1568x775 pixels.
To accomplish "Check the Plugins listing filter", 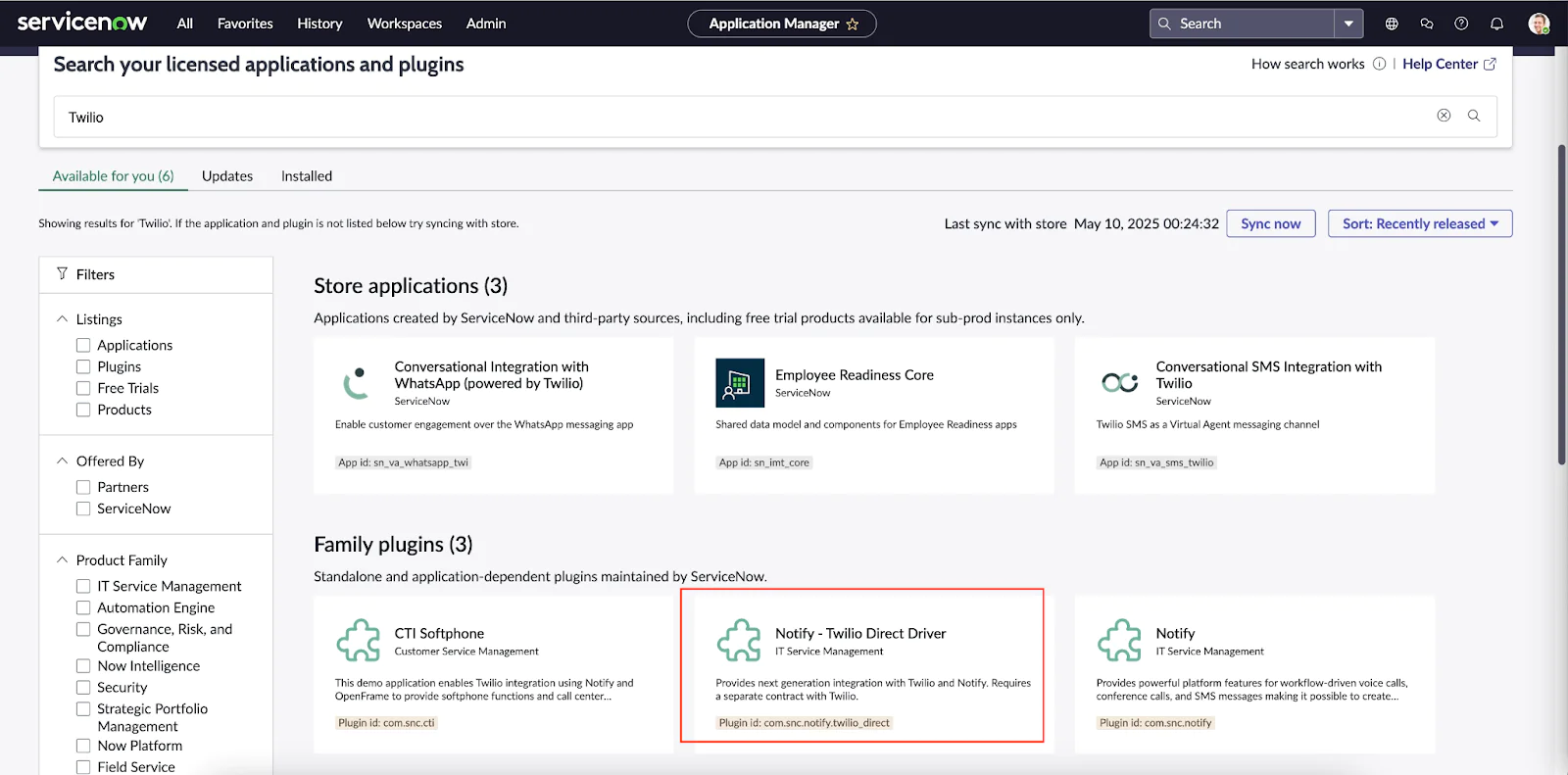I will coord(83,366).
